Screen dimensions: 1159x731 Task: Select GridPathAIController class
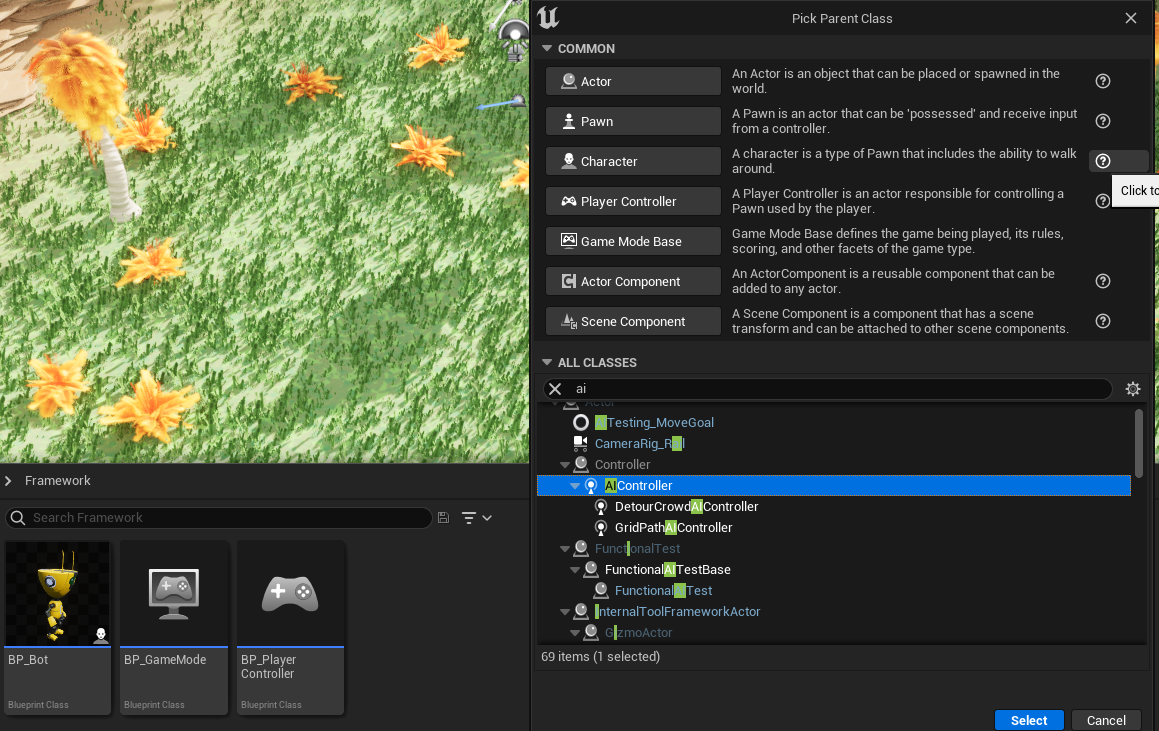tap(673, 528)
